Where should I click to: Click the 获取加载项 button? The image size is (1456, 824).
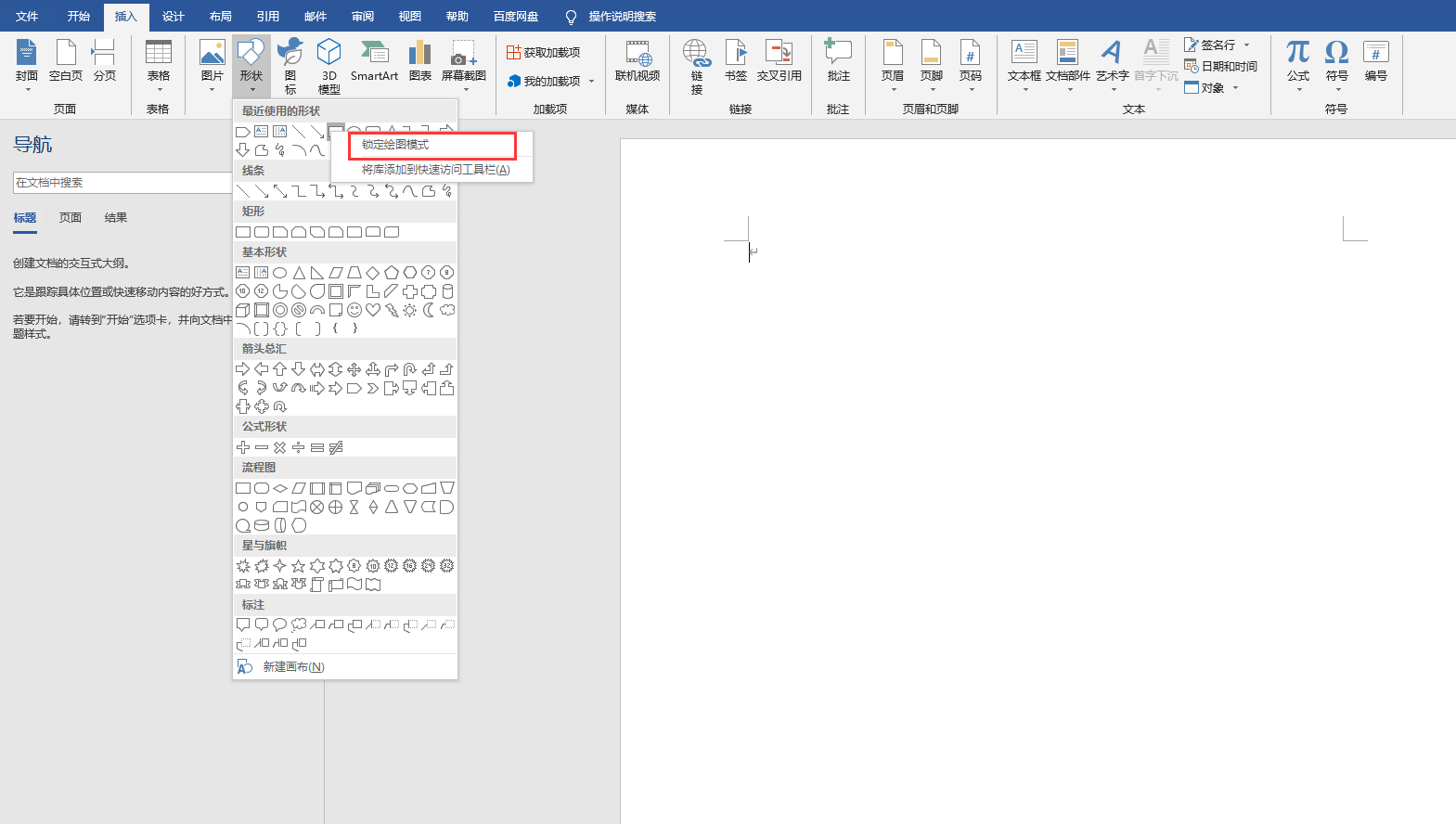click(x=544, y=53)
